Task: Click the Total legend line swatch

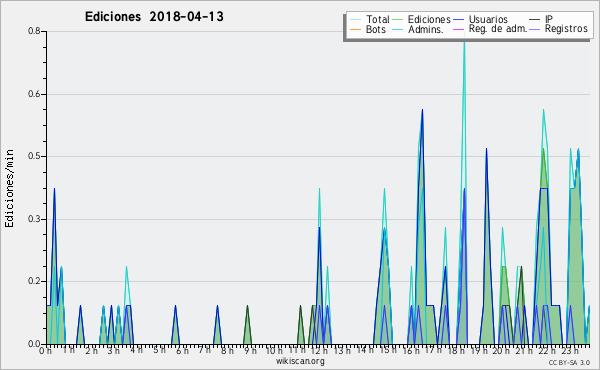Action: pyautogui.click(x=355, y=19)
